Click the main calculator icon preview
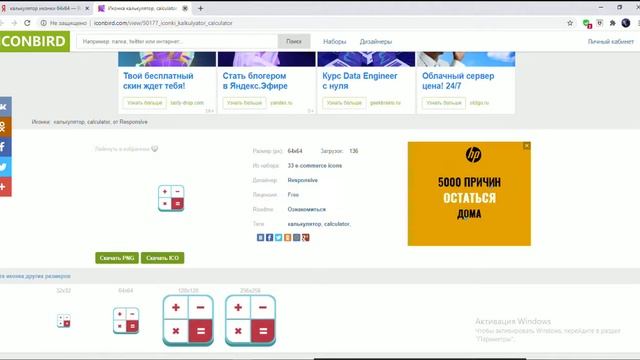Image resolution: width=640 pixels, height=360 pixels. point(171,198)
